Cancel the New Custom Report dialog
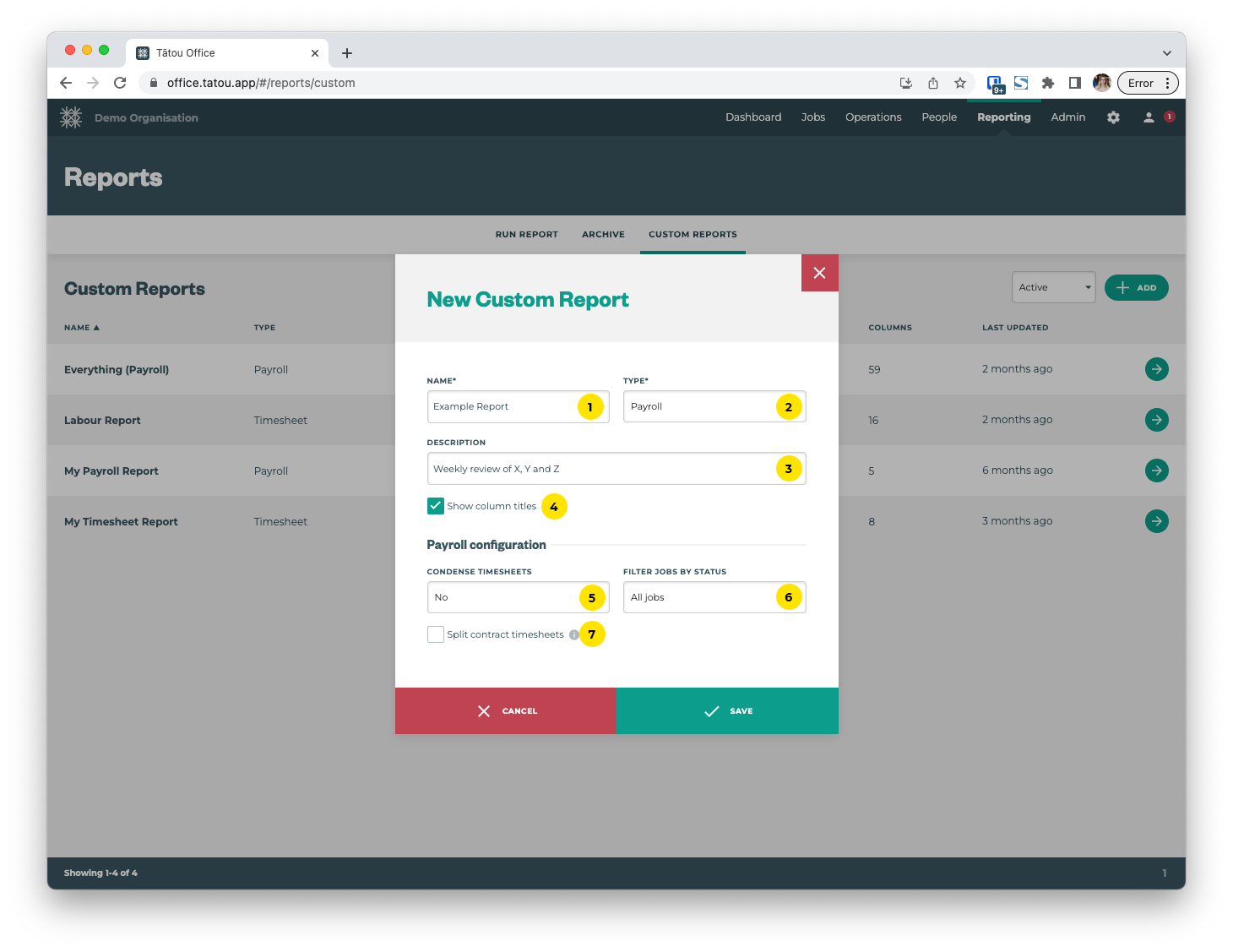 506,710
